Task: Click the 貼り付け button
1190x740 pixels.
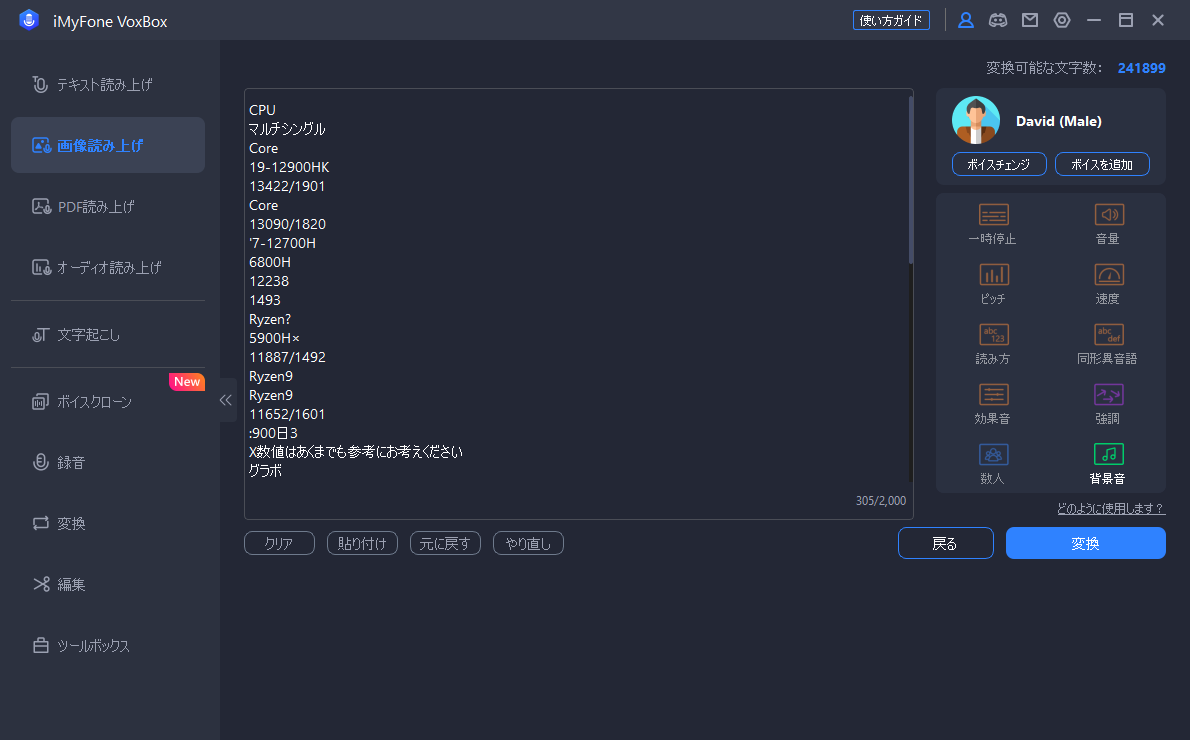Action: [x=362, y=543]
